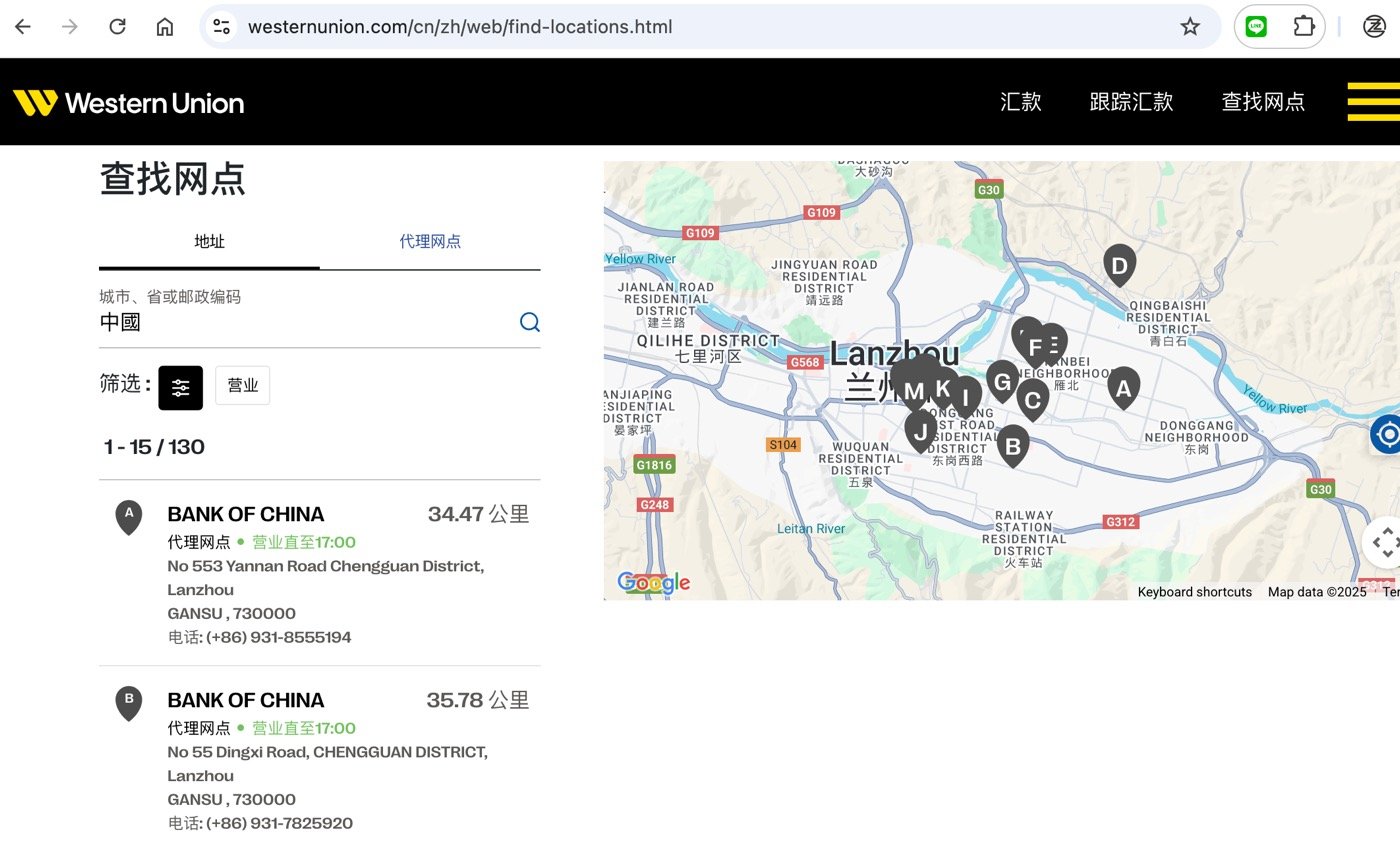This screenshot has width=1400, height=842.
Task: Toggle the 营业 open-now filter
Action: coord(243,386)
